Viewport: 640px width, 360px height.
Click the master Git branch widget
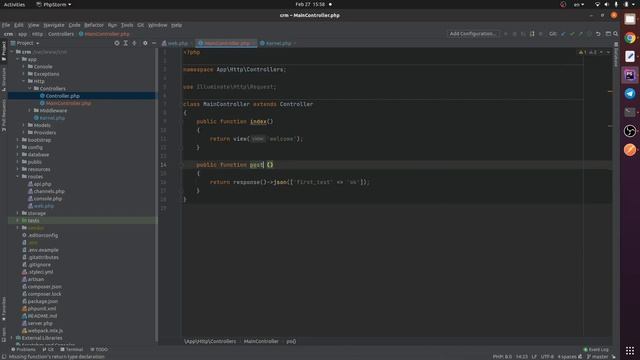point(597,357)
